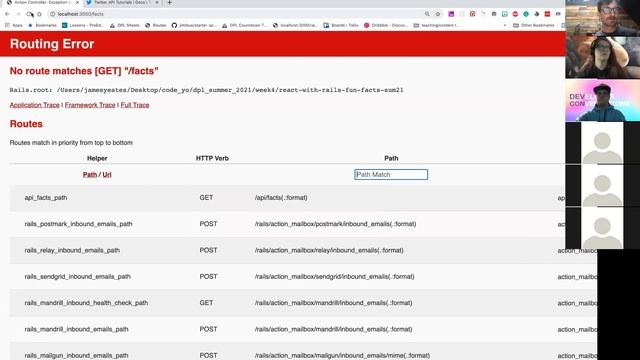Click the site info icon in address bar
Image resolution: width=640 pixels, height=360 pixels.
[52, 14]
